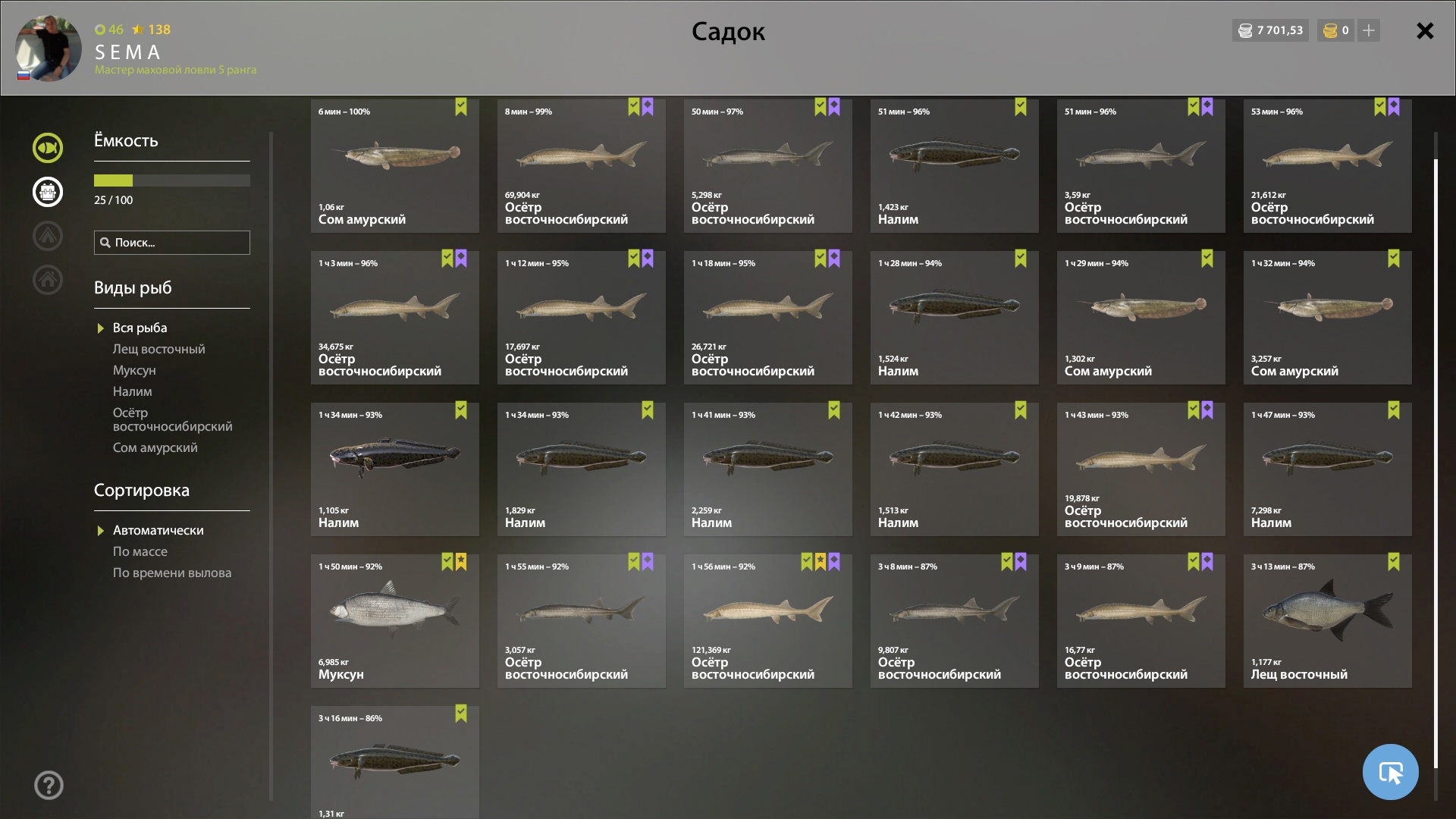This screenshot has width=1456, height=819.
Task: Toggle gold star on 121,369 кг sturgeon
Action: coord(821,562)
